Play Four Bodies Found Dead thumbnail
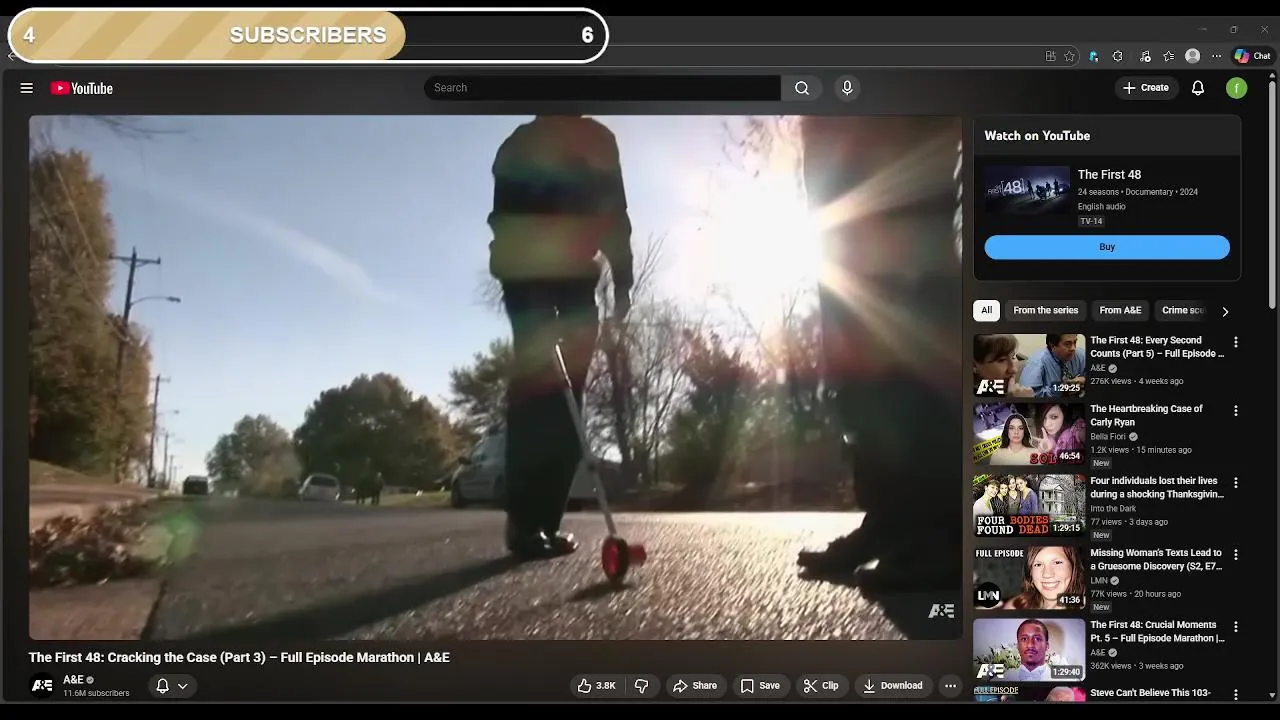This screenshot has width=1280, height=720. point(1029,506)
